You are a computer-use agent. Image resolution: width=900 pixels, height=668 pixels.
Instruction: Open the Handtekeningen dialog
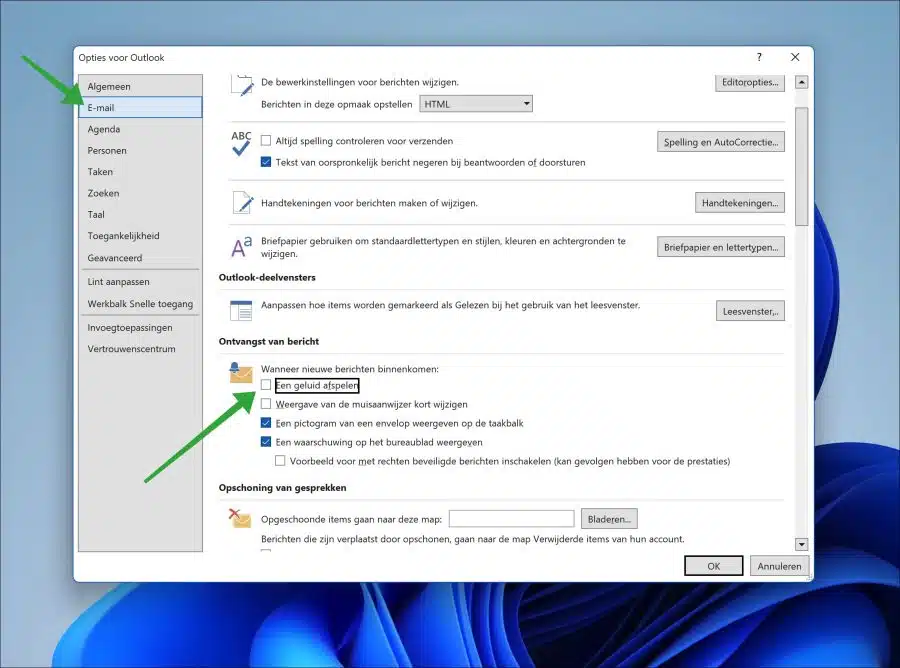coord(740,203)
